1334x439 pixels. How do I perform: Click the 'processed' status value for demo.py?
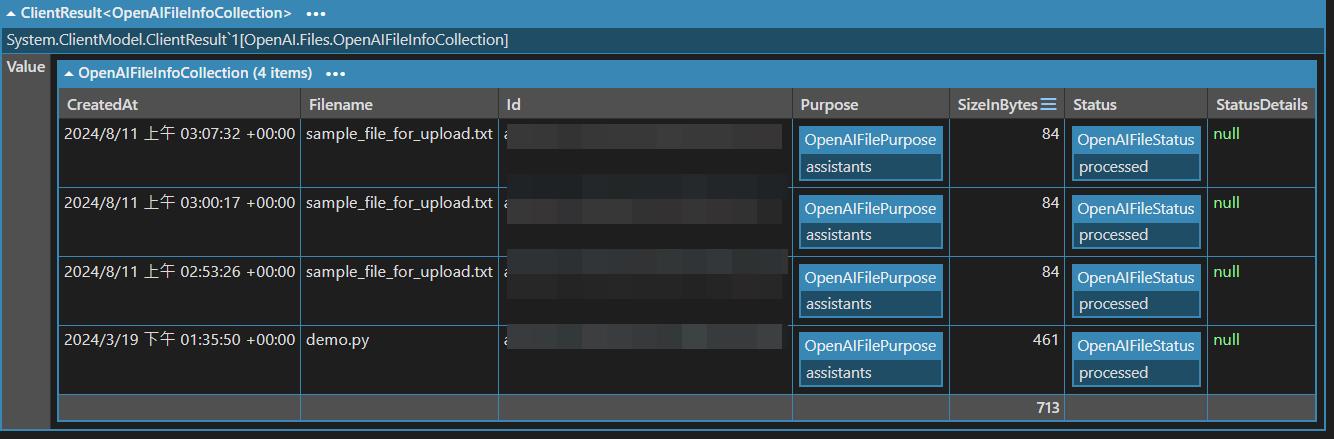pos(1113,373)
